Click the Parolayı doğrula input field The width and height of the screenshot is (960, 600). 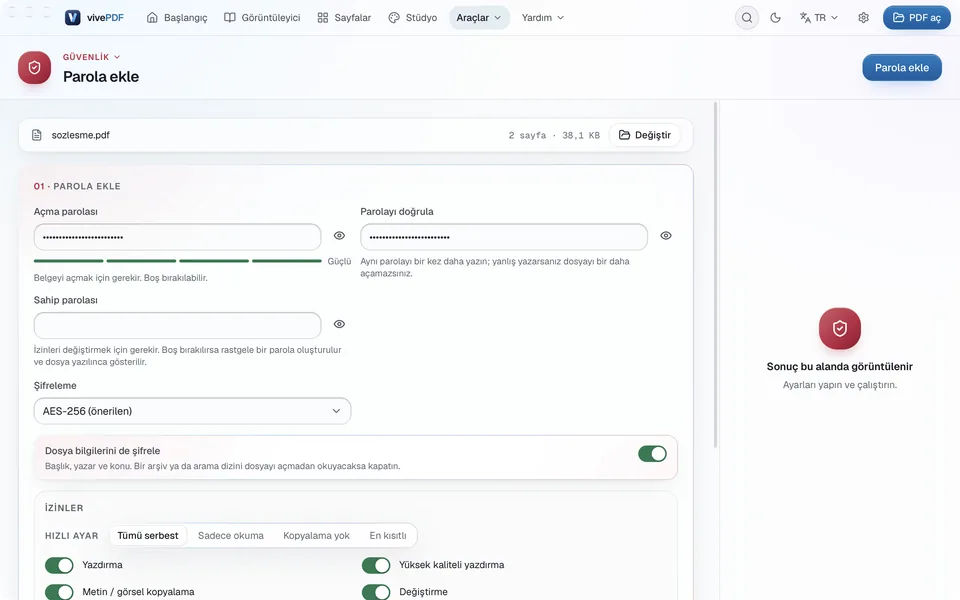(x=504, y=237)
